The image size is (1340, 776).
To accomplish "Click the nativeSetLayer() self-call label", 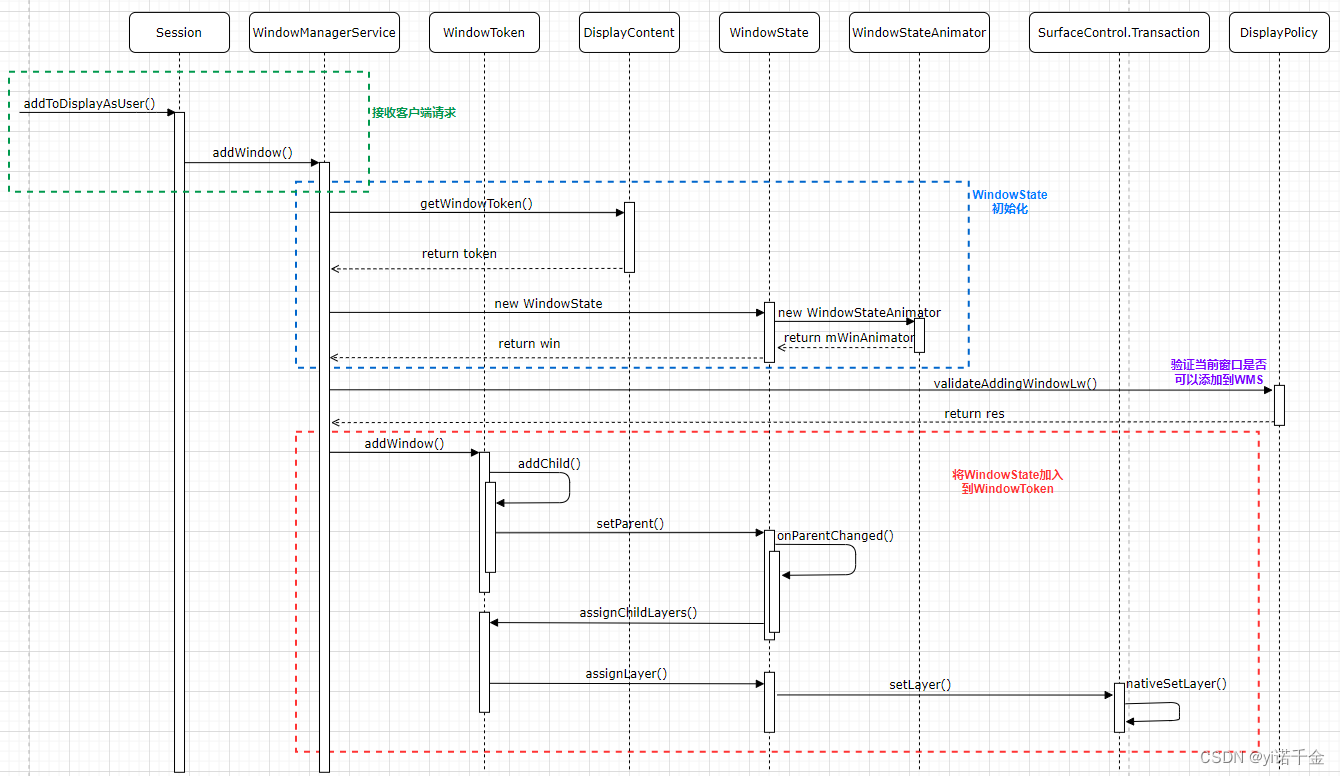I will click(x=1176, y=684).
